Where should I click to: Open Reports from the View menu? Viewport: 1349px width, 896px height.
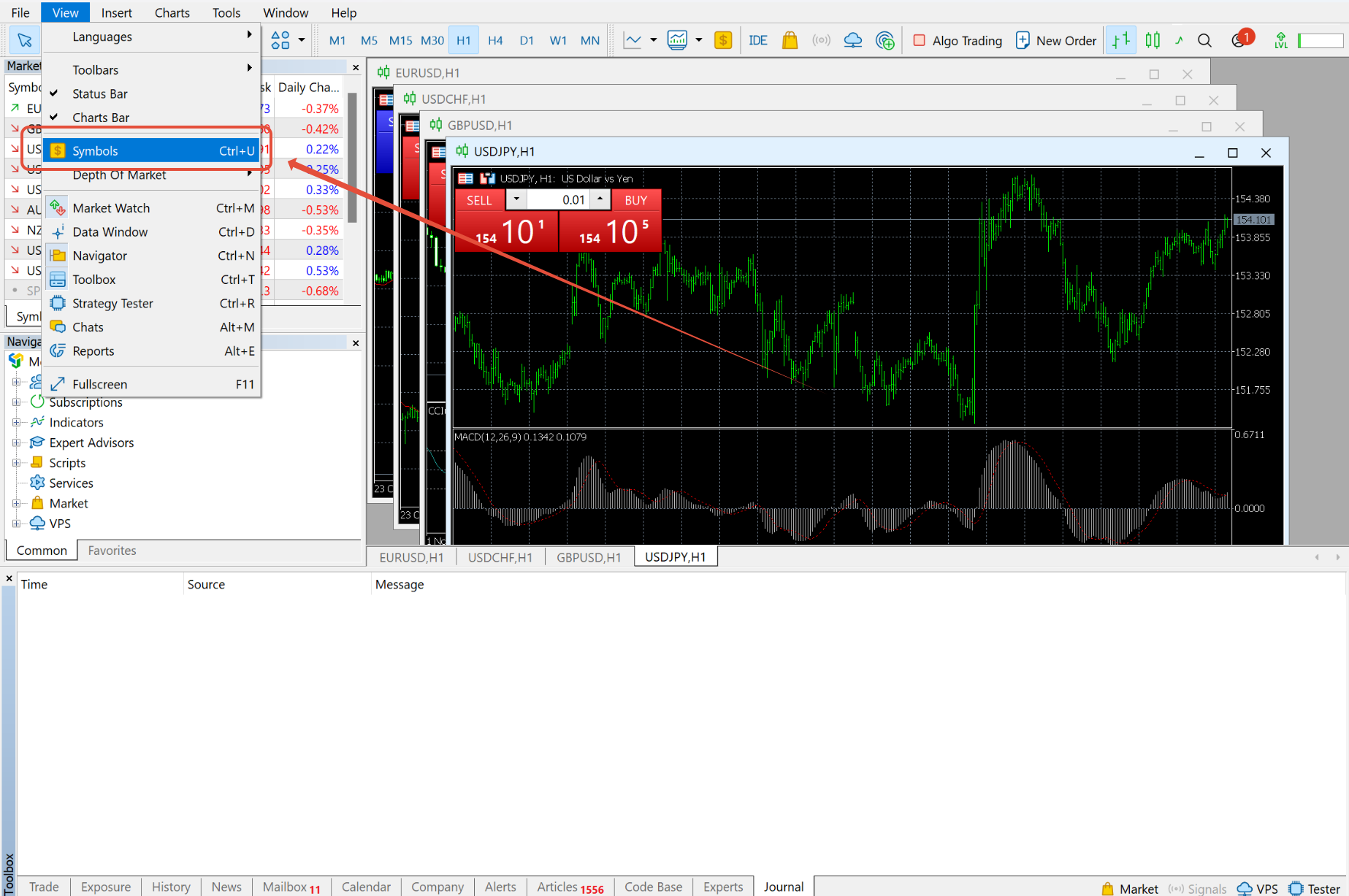click(152, 351)
